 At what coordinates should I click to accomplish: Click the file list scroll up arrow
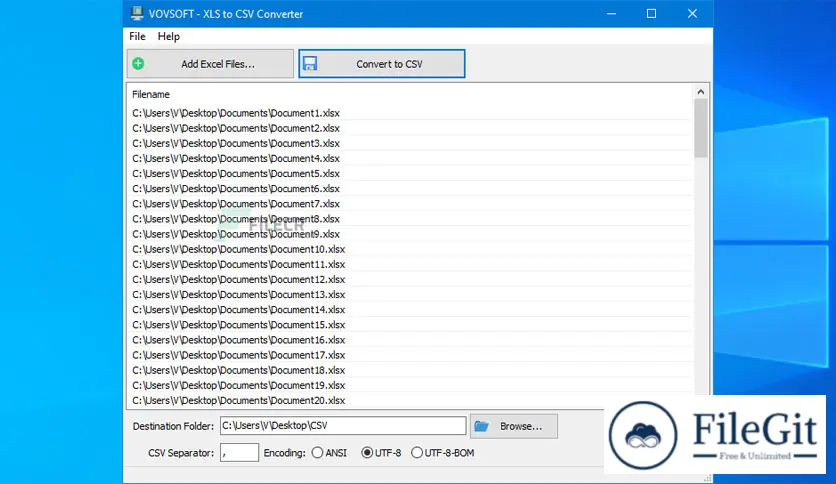(701, 92)
